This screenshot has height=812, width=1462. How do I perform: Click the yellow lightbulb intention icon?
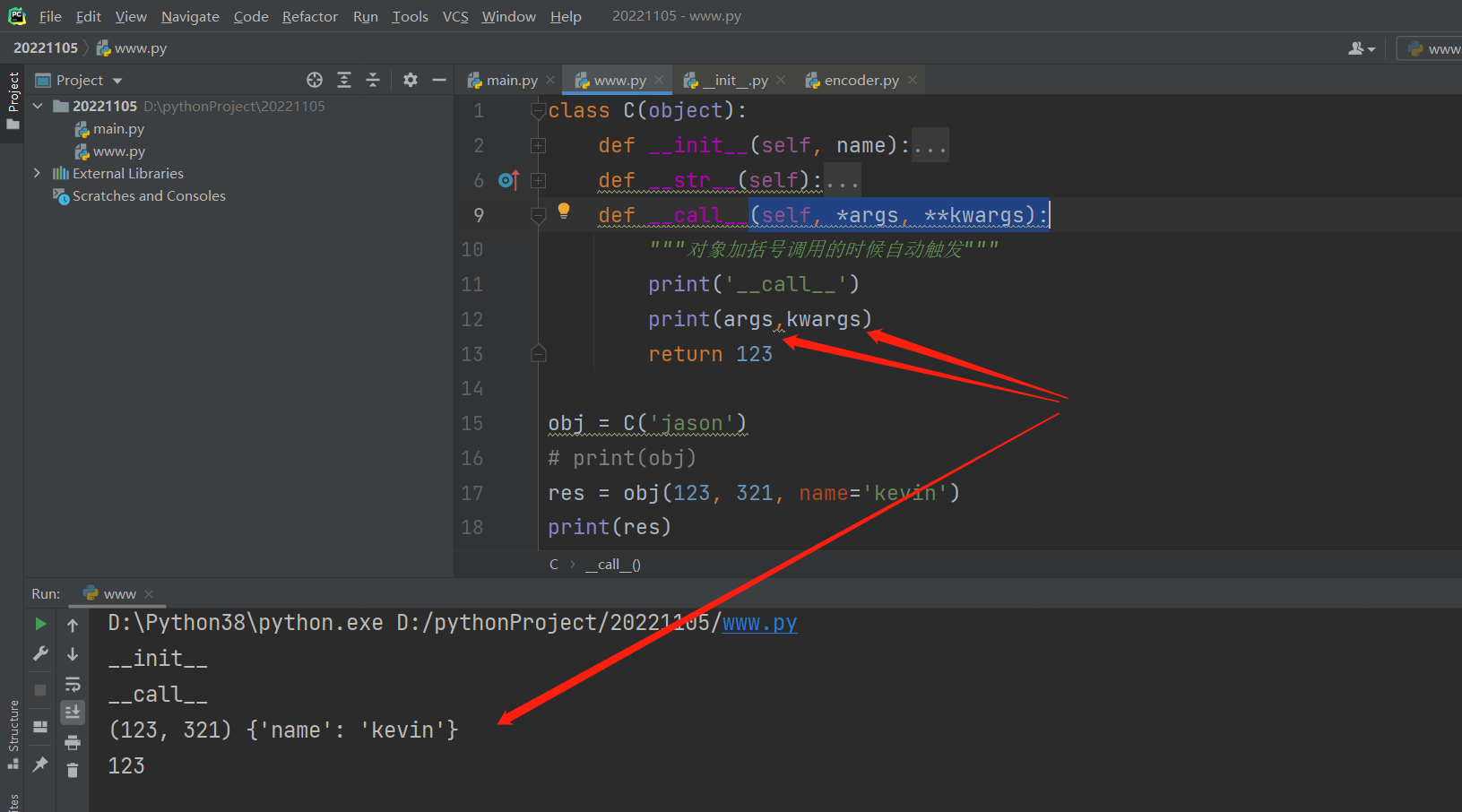coord(564,211)
